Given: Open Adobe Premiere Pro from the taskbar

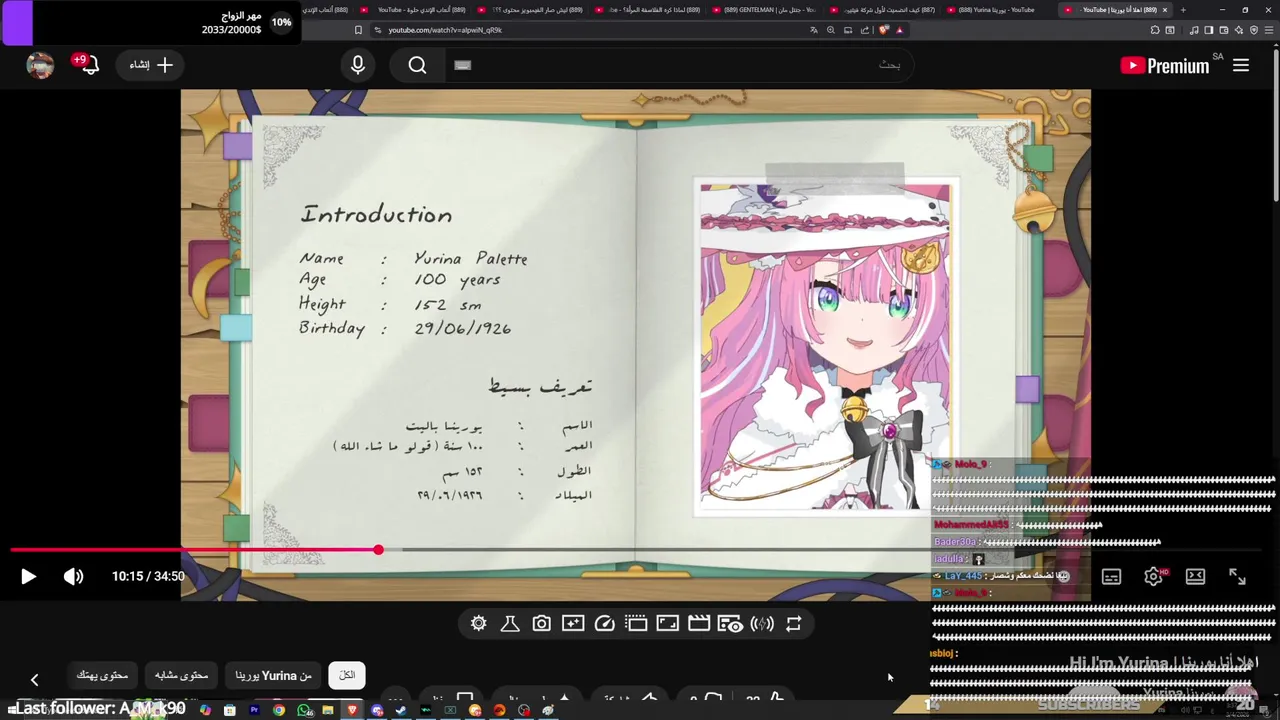Looking at the screenshot, I should tap(254, 710).
